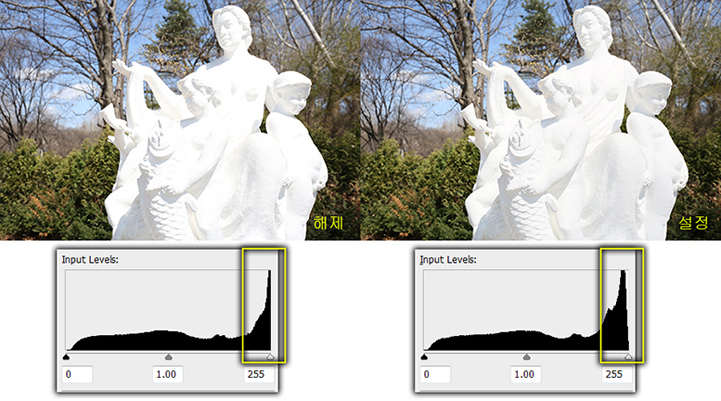Click the white point slider in right Levels panel
This screenshot has height=401, width=721.
[x=628, y=357]
